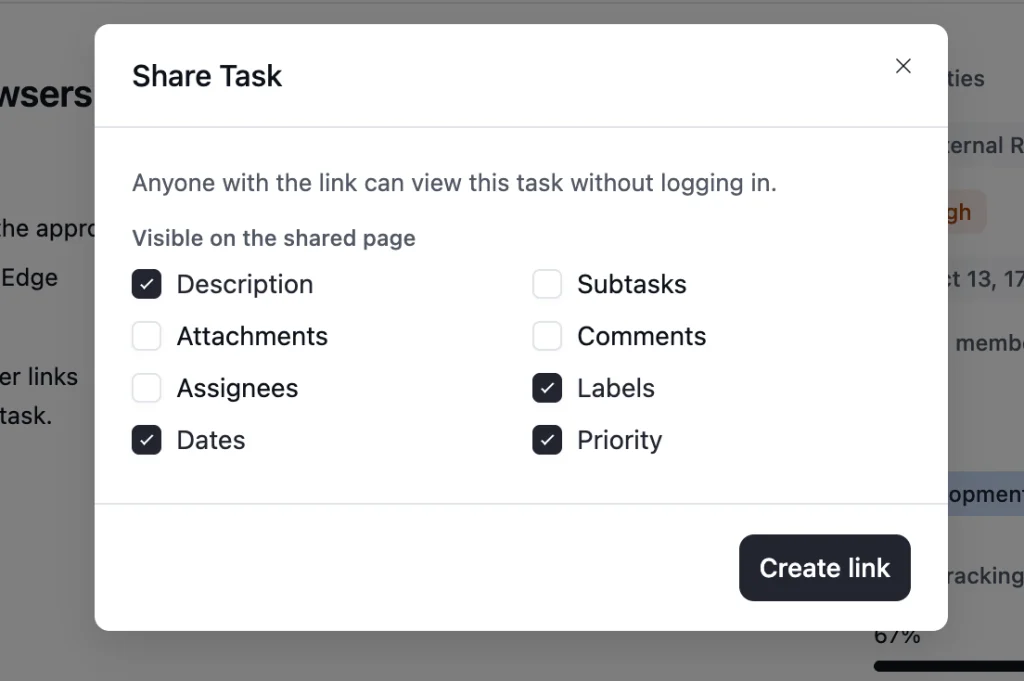The height and width of the screenshot is (681, 1024).
Task: Enable the Comments checkbox
Action: point(547,336)
